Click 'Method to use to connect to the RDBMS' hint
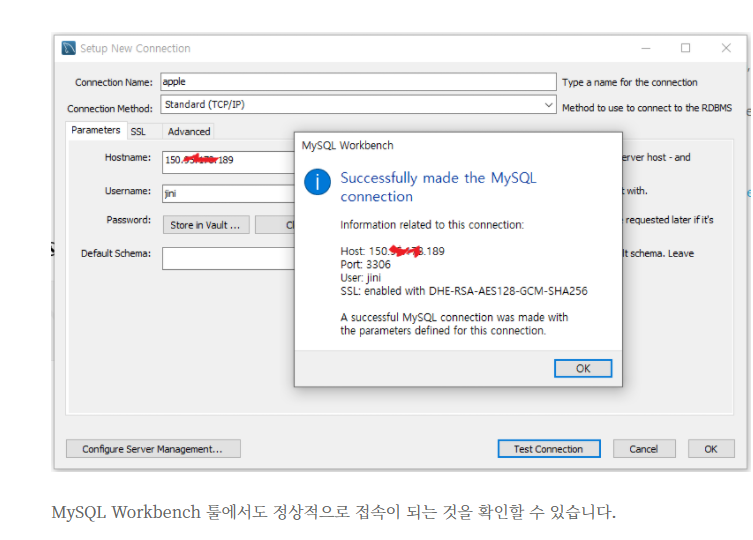 pos(647,108)
